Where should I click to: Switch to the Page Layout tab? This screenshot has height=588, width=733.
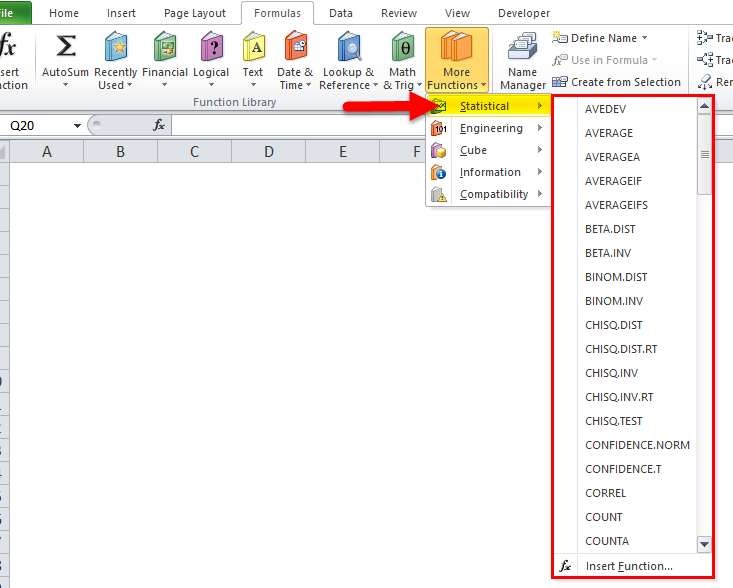195,13
